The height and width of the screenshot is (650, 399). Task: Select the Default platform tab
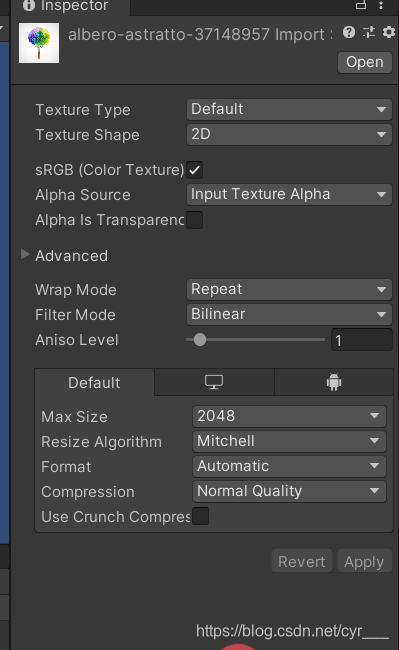click(94, 383)
